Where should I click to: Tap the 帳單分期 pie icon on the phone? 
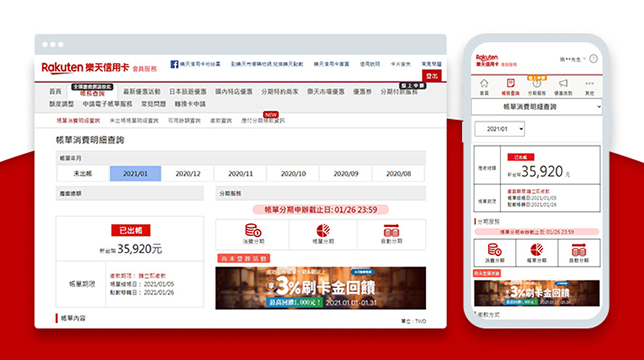coord(536,250)
